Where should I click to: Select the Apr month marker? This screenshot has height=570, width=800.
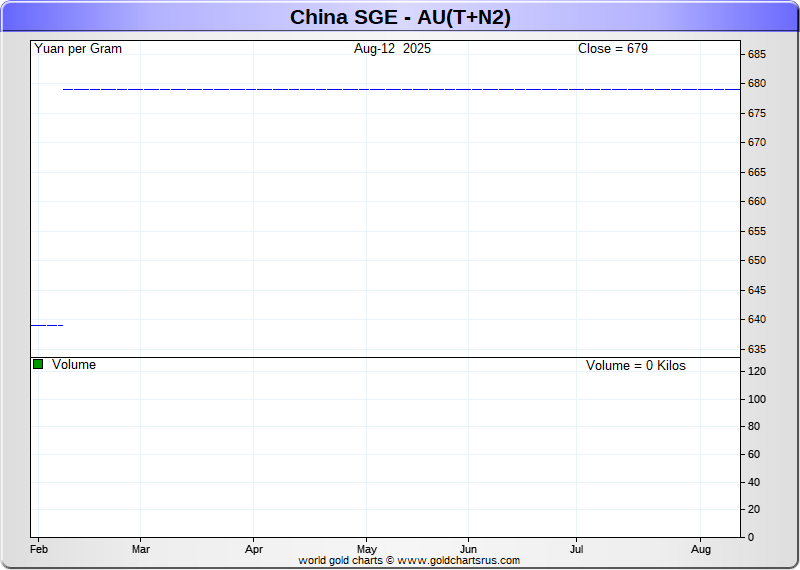254,549
